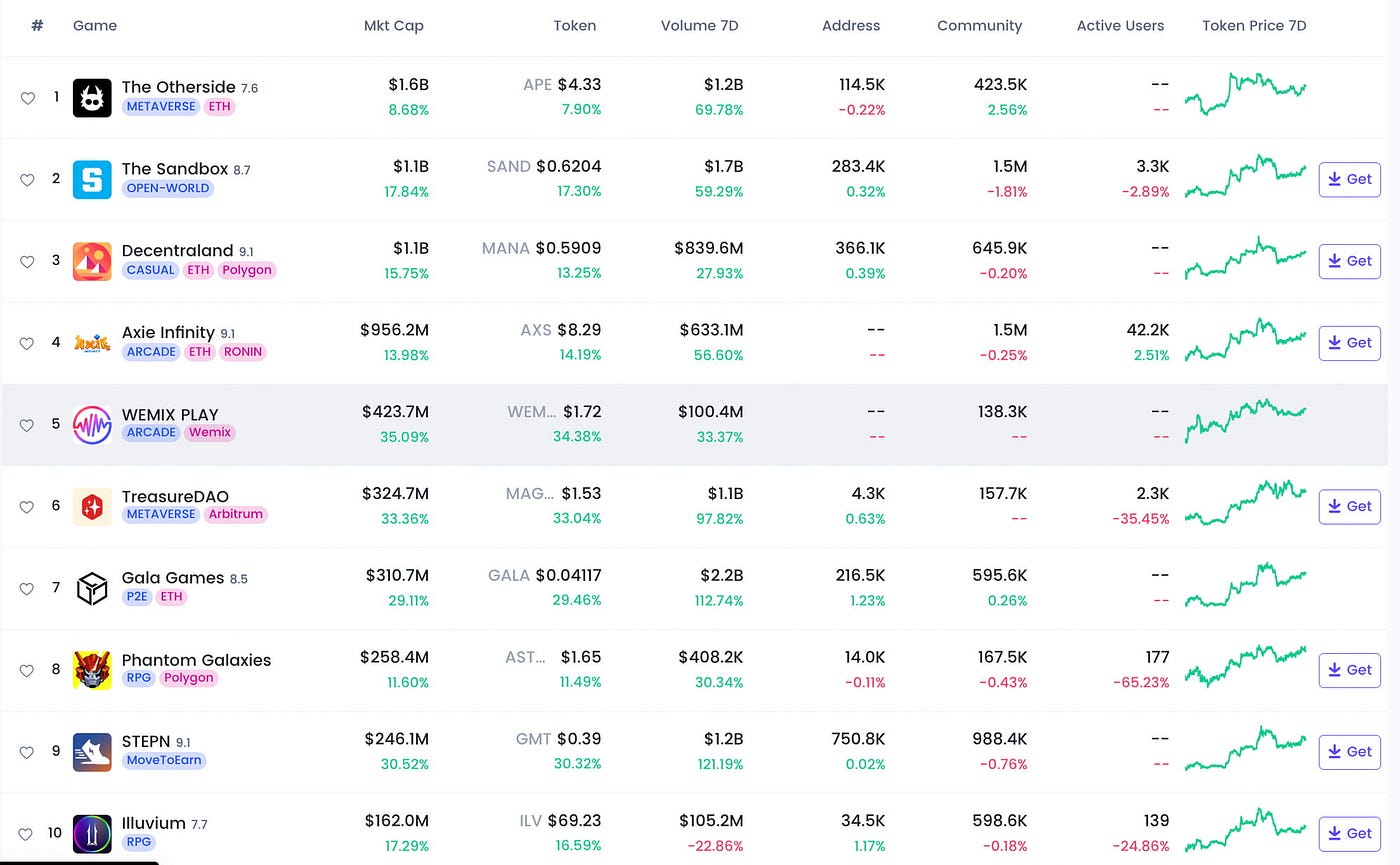The image size is (1400, 865).
Task: Sort by Volume 7D header
Action: pos(700,26)
